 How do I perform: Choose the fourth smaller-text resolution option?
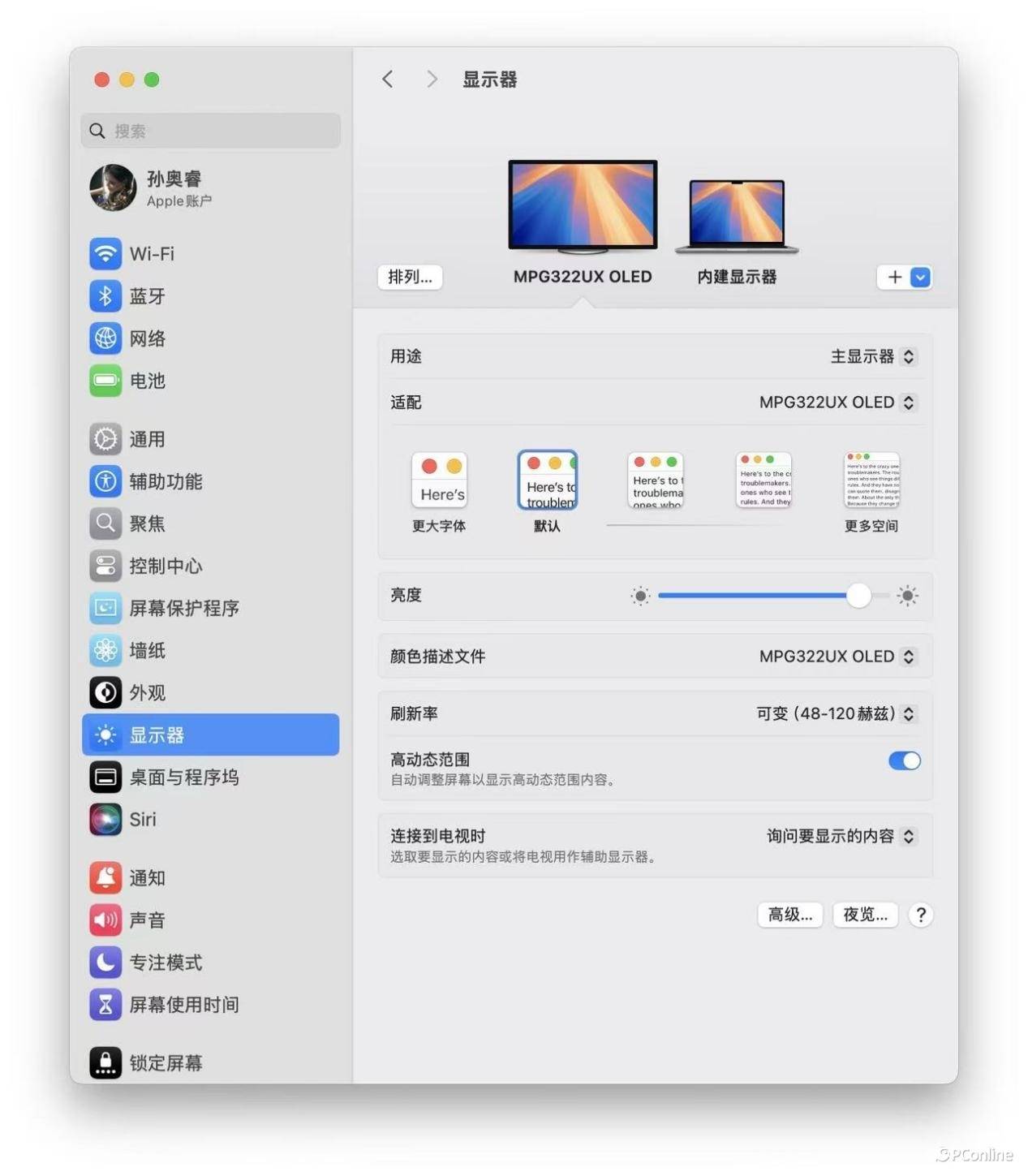pos(763,480)
